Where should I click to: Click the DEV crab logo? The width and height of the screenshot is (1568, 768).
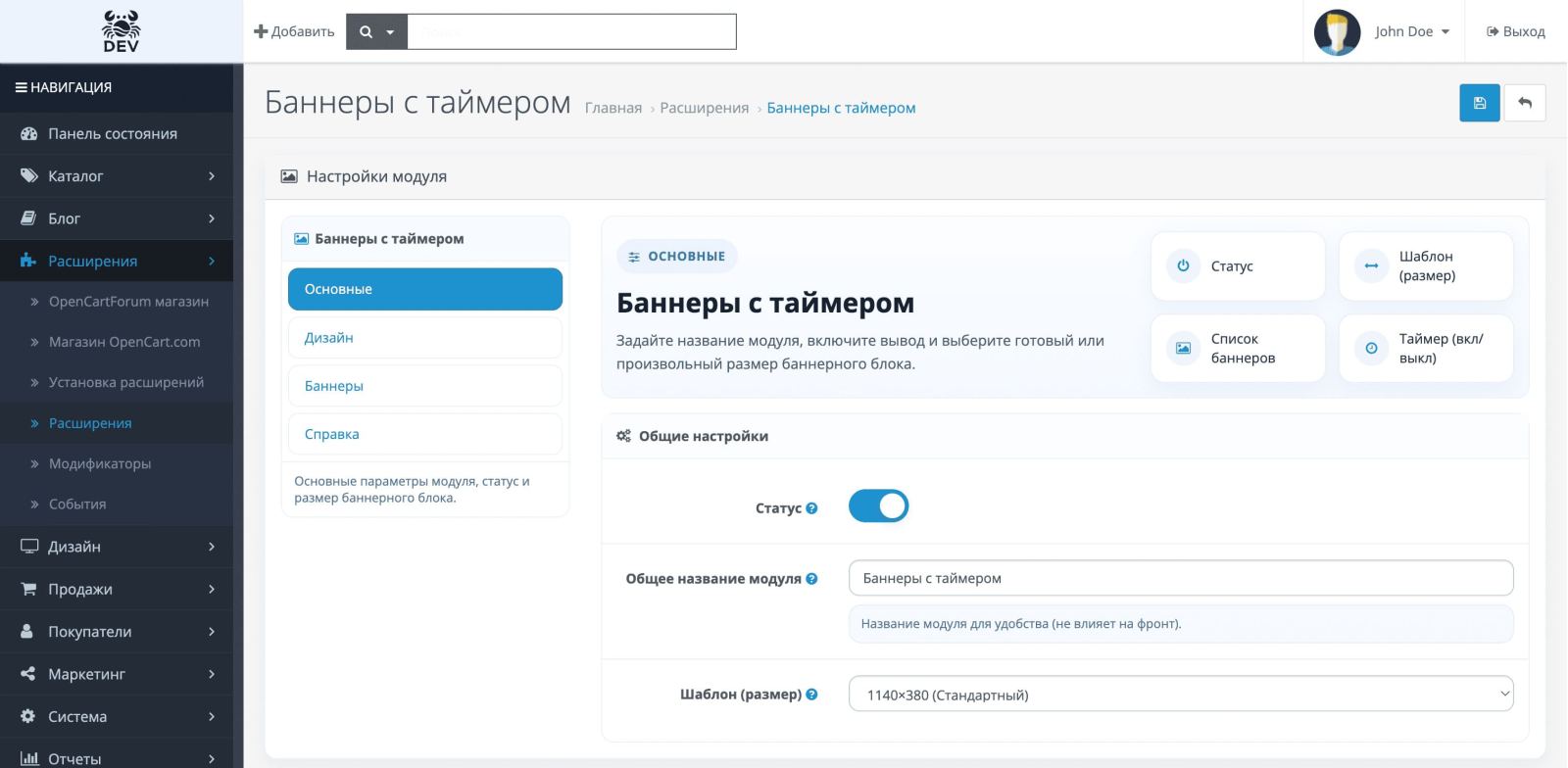[121, 31]
